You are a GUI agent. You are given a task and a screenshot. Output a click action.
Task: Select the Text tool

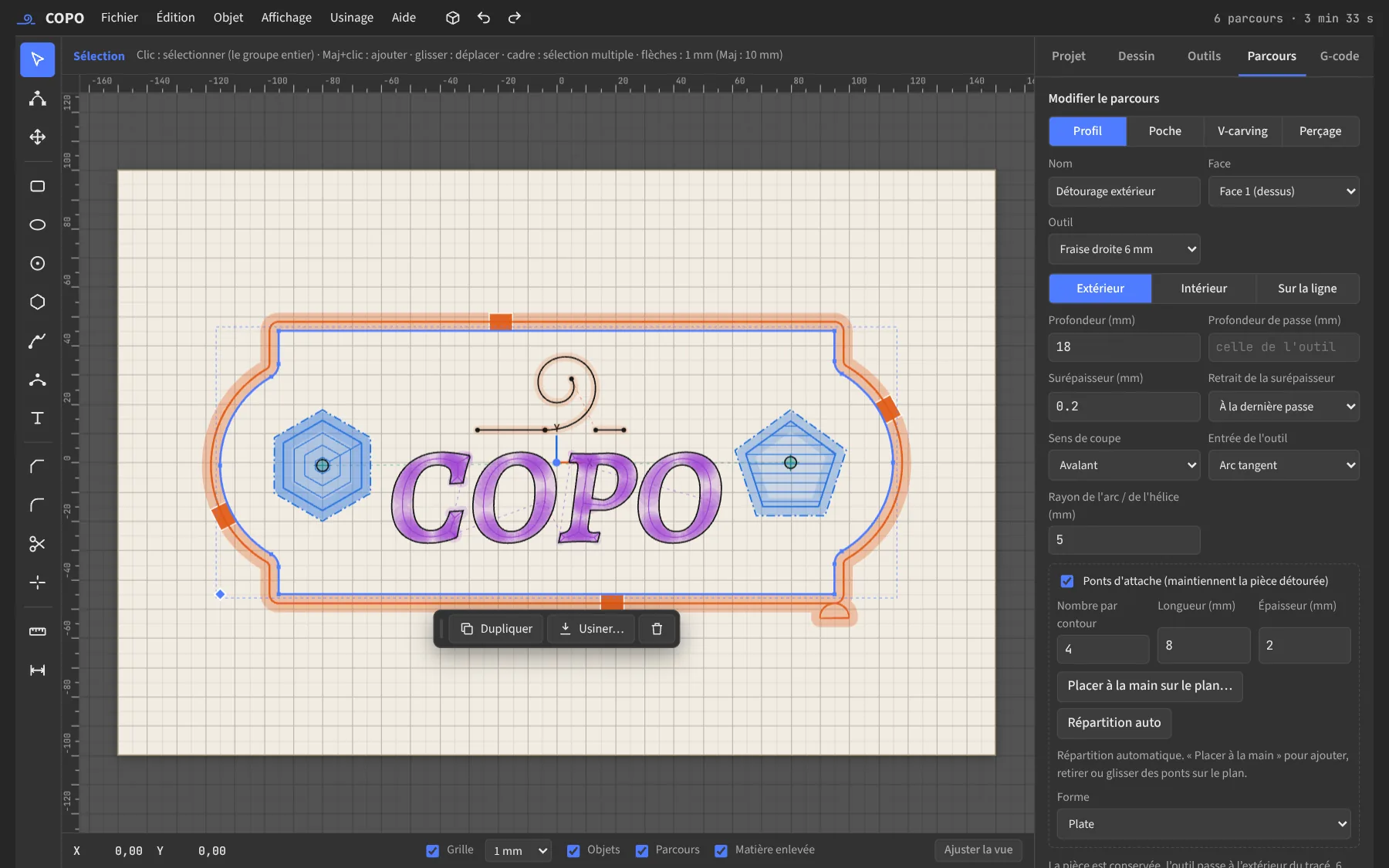pyautogui.click(x=37, y=417)
